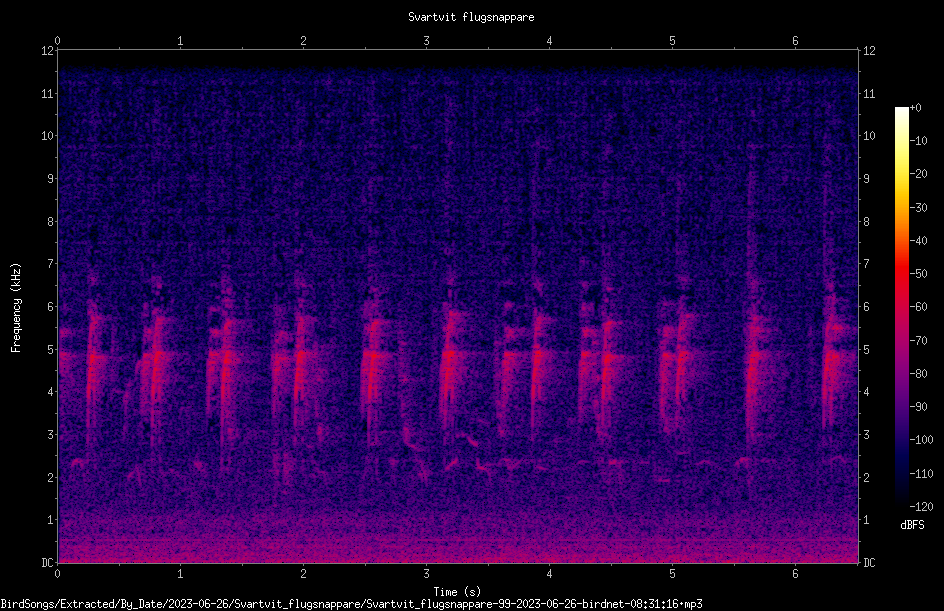Click the -30 value on the color scale
Image resolution: width=944 pixels, height=611 pixels.
tap(919, 208)
